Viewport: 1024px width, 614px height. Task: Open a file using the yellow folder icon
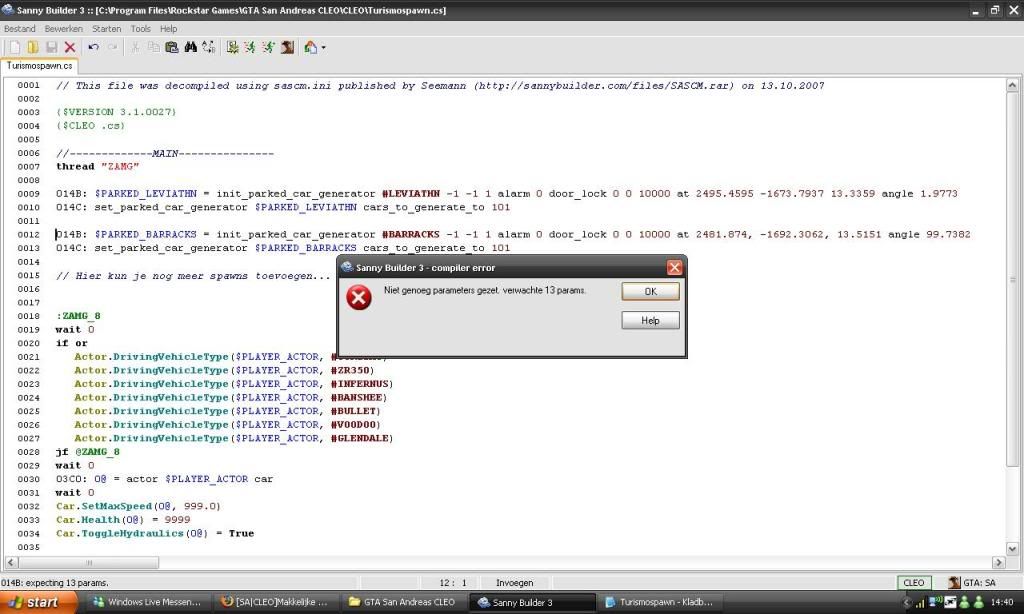click(33, 47)
